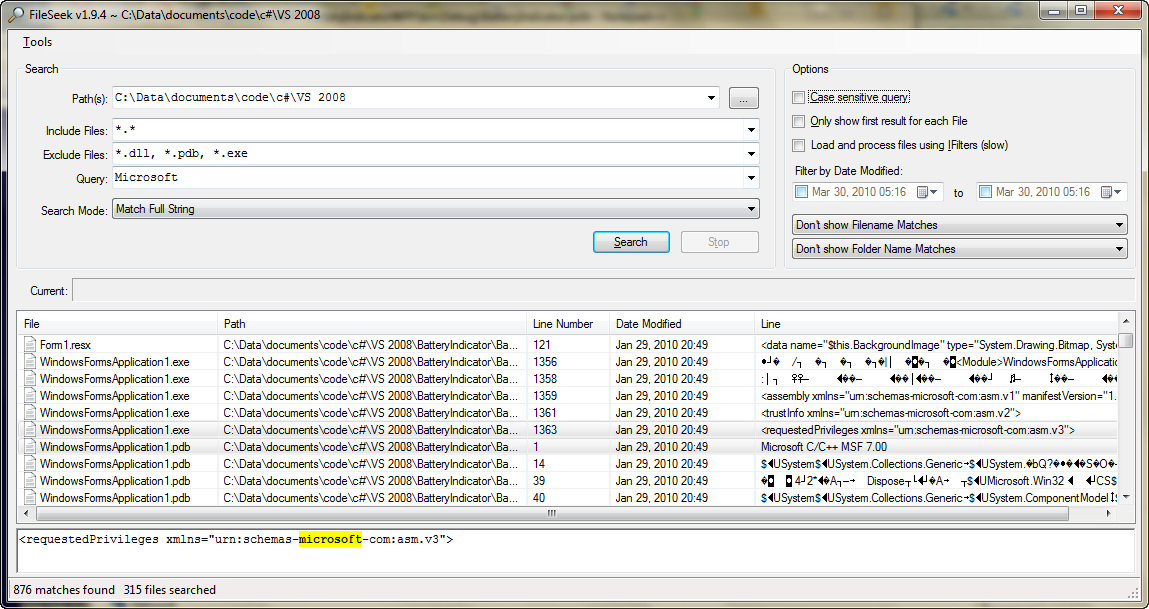Click inside the Query text field
1149x609 pixels.
[x=430, y=178]
